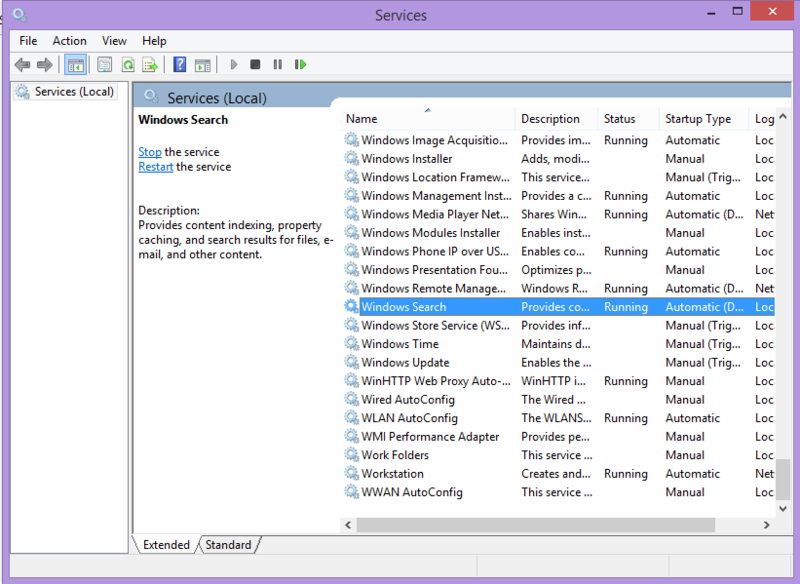
Task: Sort by the Name column header
Action: 428,119
